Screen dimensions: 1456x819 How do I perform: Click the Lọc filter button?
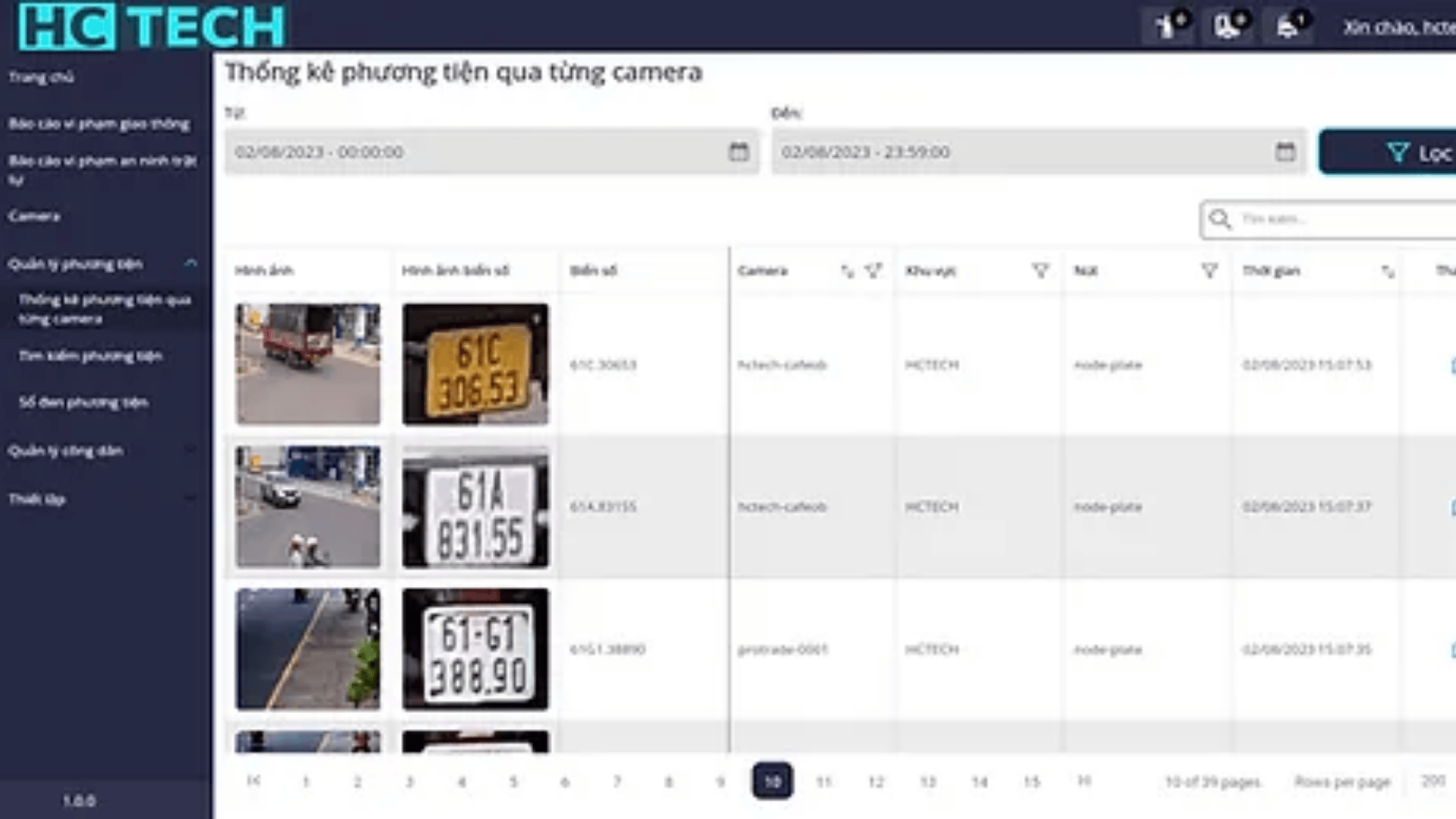[x=1388, y=152]
